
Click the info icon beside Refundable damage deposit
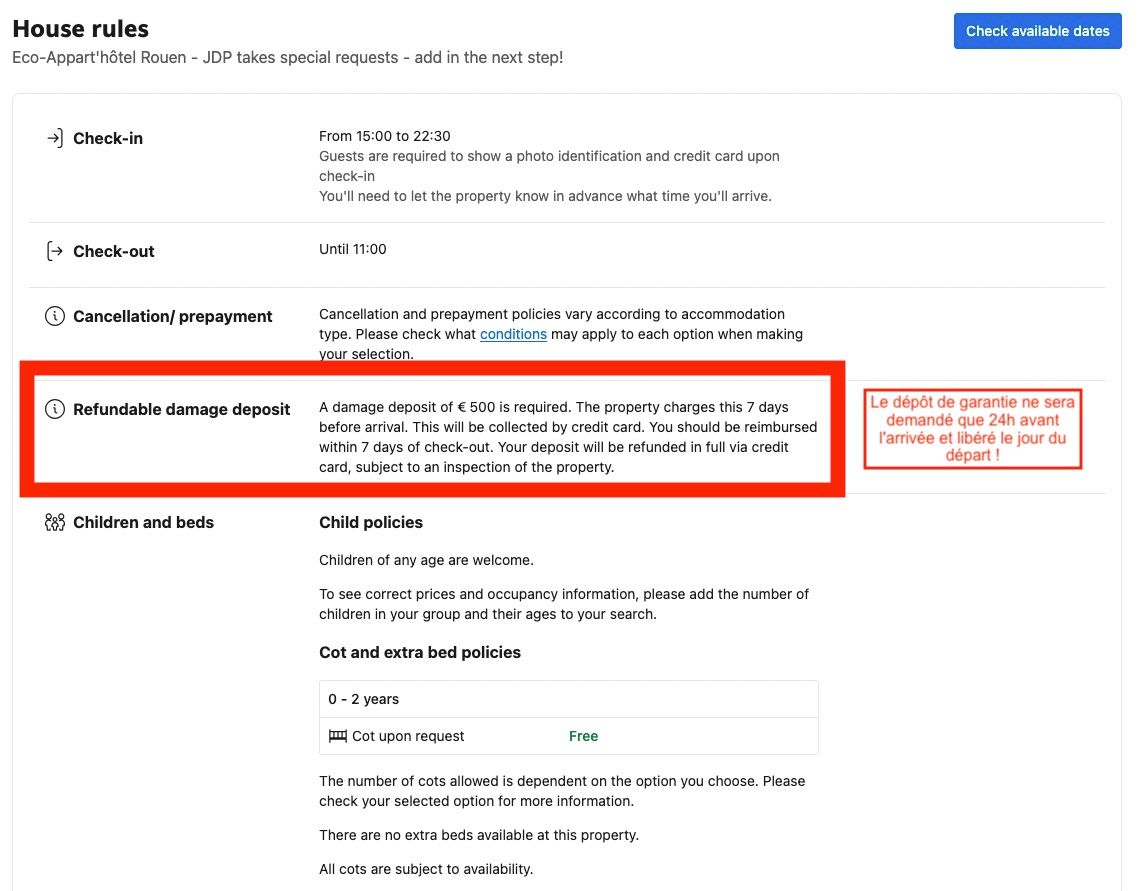click(55, 409)
